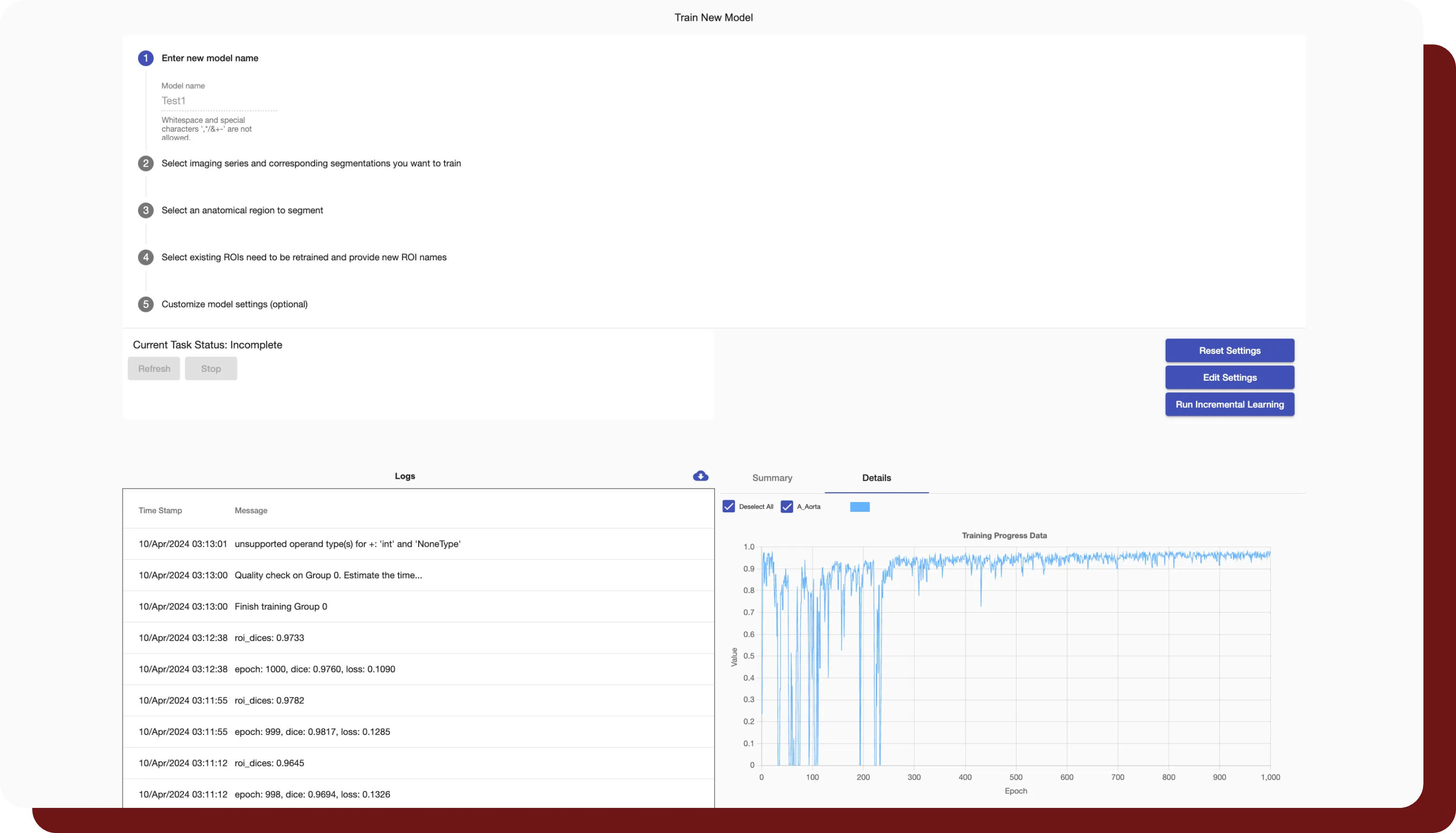Click step 4 circle icon
The image size is (1456, 833).
click(146, 258)
